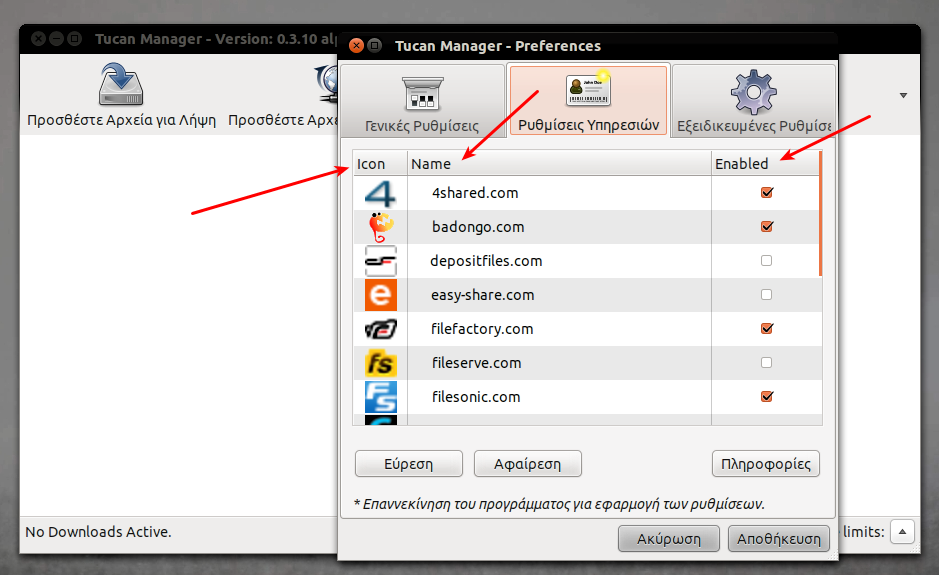Click the services list vertical scrollbar
Image resolution: width=939 pixels, height=575 pixels.
pos(820,214)
